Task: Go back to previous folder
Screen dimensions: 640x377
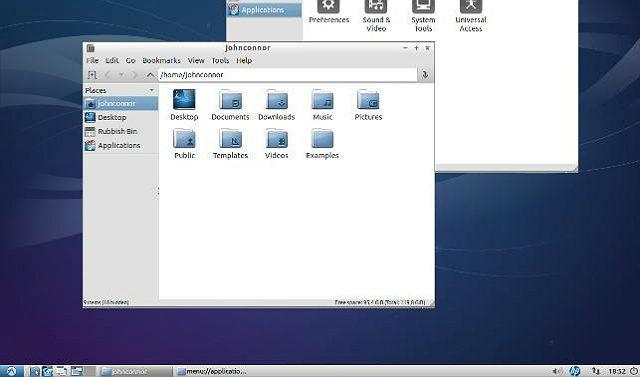Action: tap(107, 75)
